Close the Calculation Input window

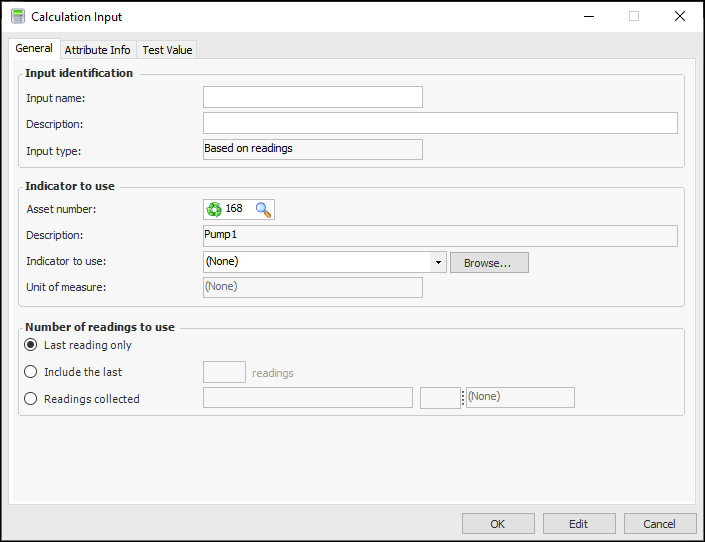680,16
